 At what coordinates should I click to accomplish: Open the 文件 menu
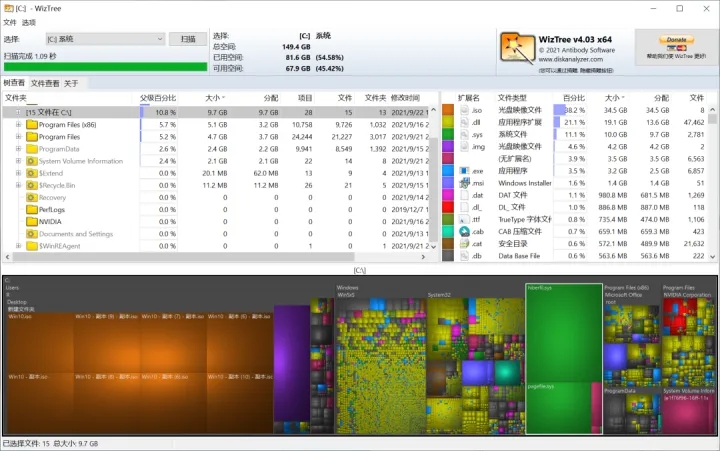(x=10, y=23)
